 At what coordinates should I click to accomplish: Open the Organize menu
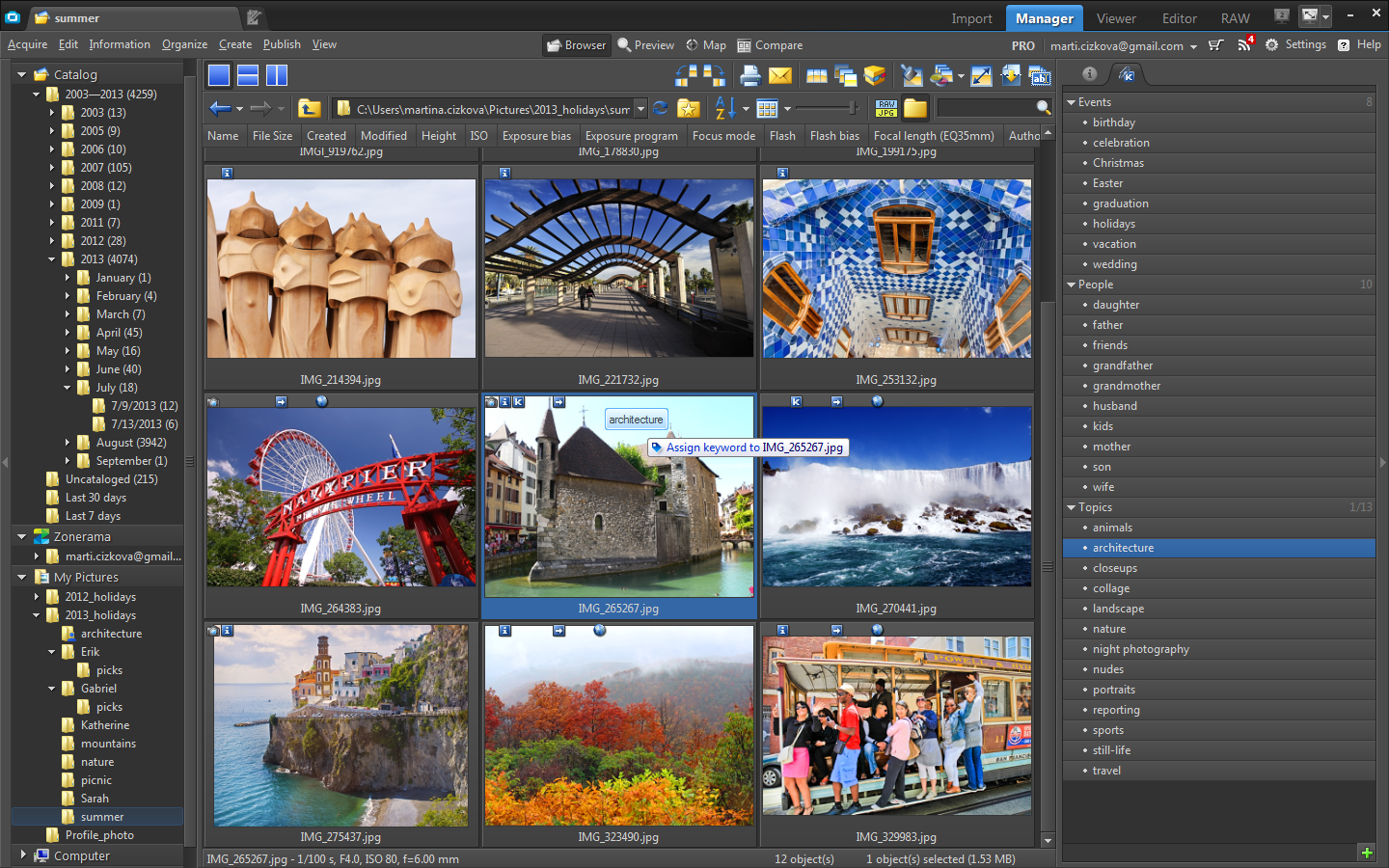184,44
